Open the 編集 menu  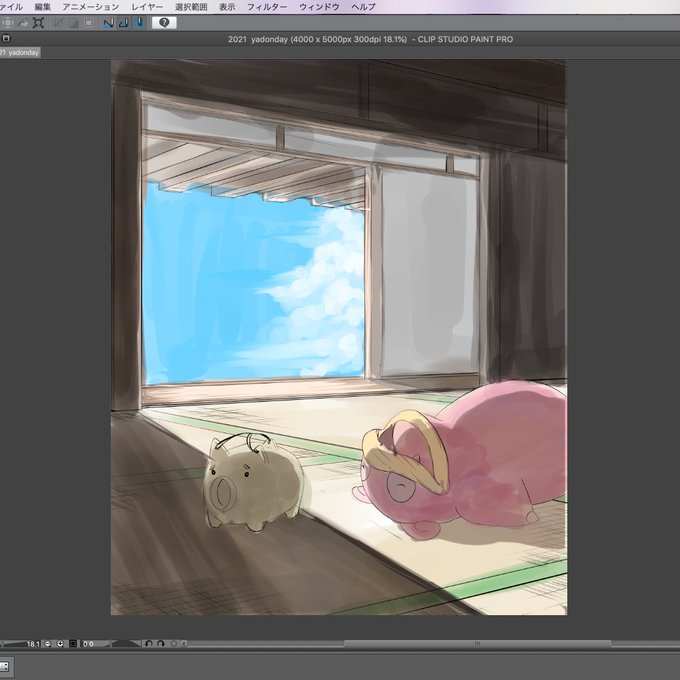point(42,7)
